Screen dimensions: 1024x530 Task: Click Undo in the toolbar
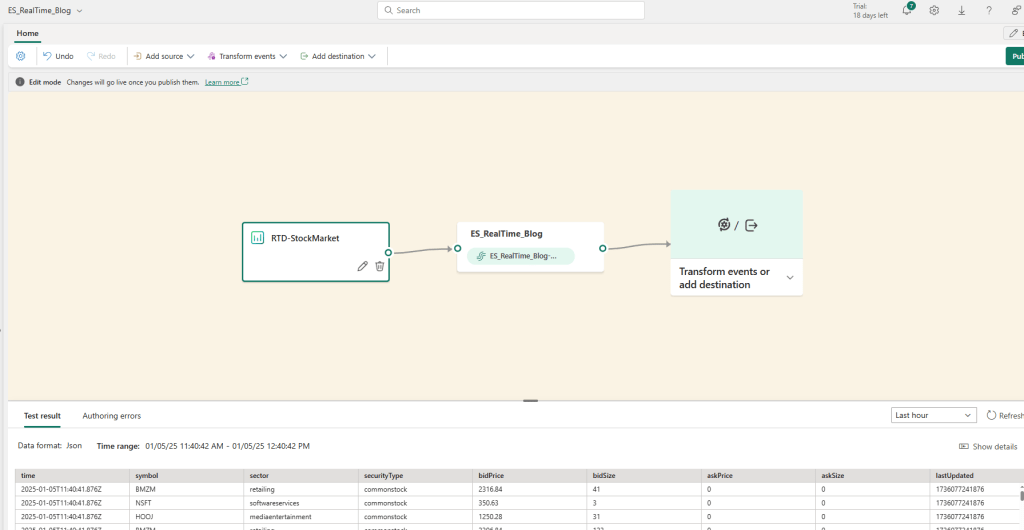click(x=57, y=56)
